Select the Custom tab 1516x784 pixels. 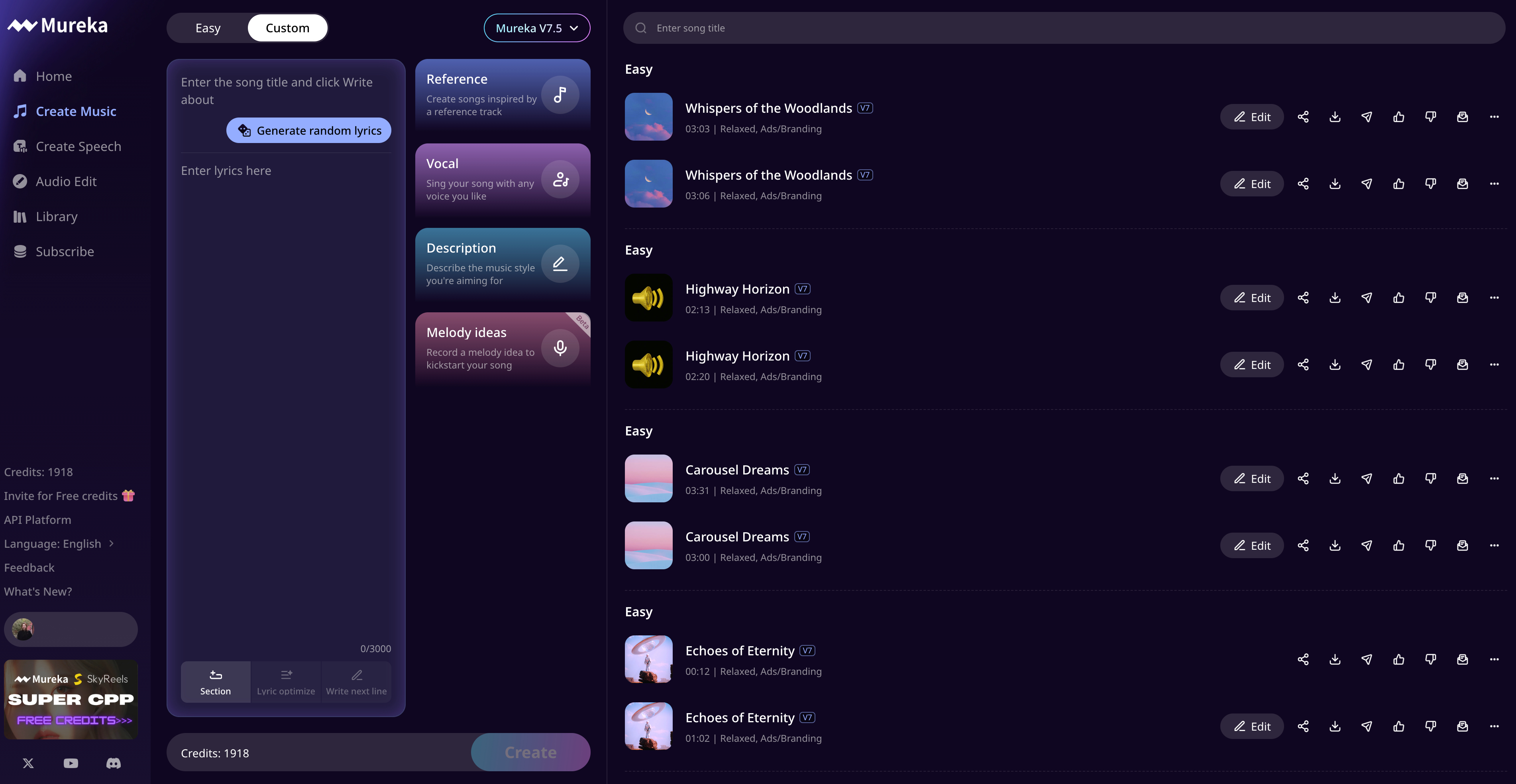coord(287,27)
